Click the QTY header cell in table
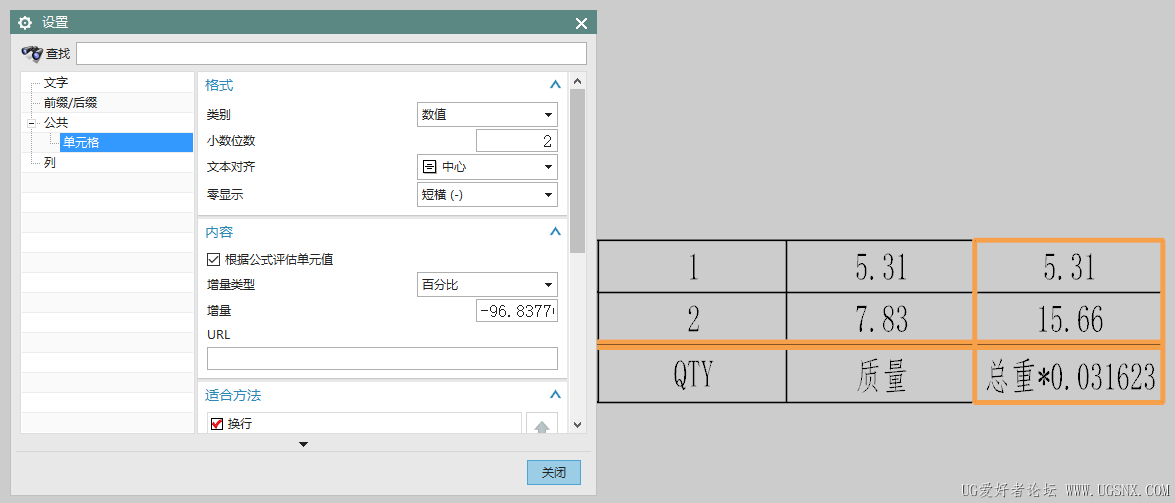The width and height of the screenshot is (1175, 503). coord(692,376)
